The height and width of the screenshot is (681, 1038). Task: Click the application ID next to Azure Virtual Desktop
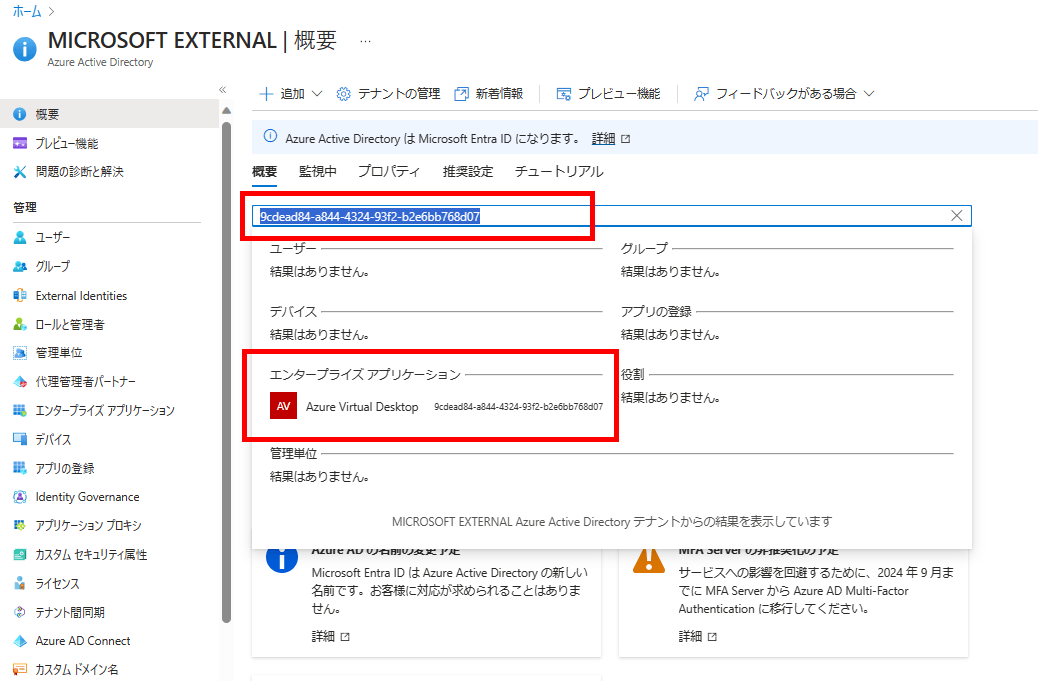click(518, 407)
